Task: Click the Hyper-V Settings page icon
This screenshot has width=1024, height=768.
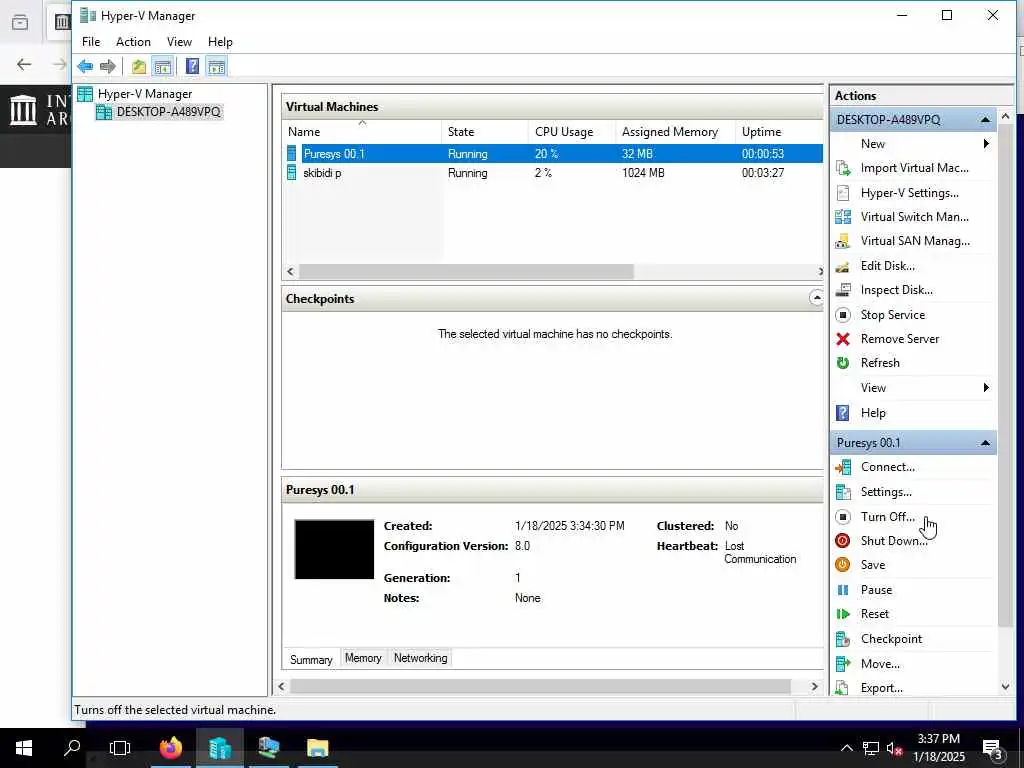Action: [x=843, y=193]
